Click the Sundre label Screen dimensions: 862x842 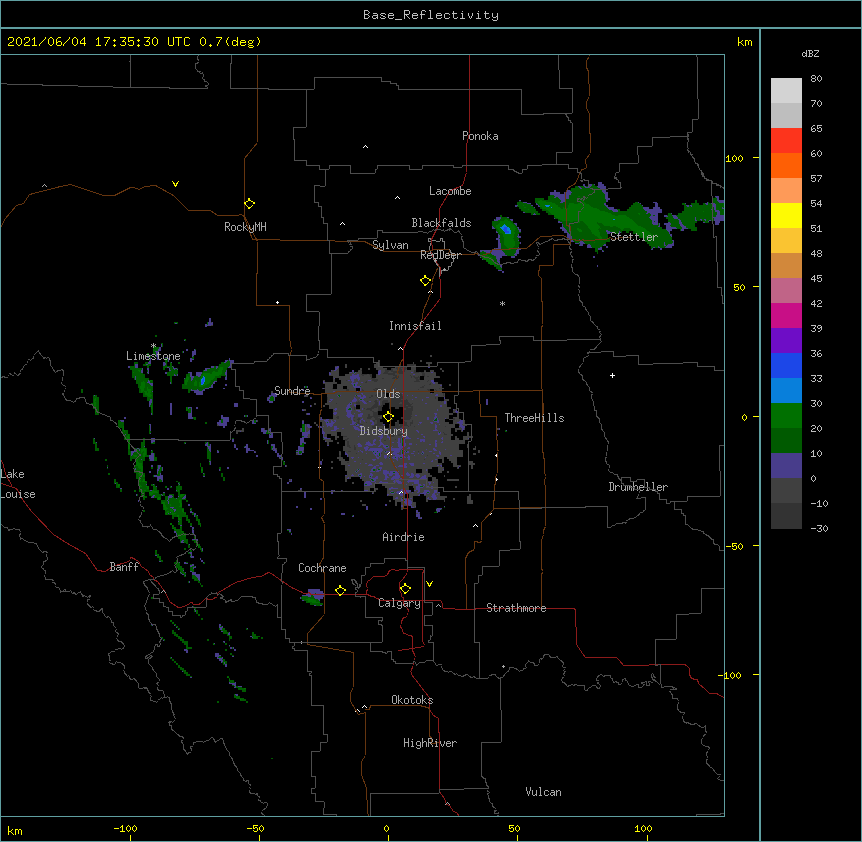(292, 391)
